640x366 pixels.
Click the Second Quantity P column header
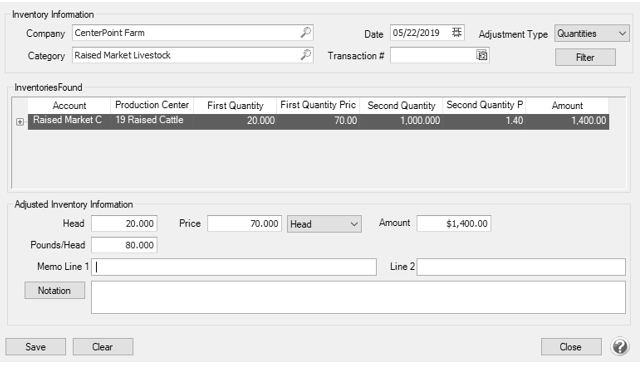point(484,105)
